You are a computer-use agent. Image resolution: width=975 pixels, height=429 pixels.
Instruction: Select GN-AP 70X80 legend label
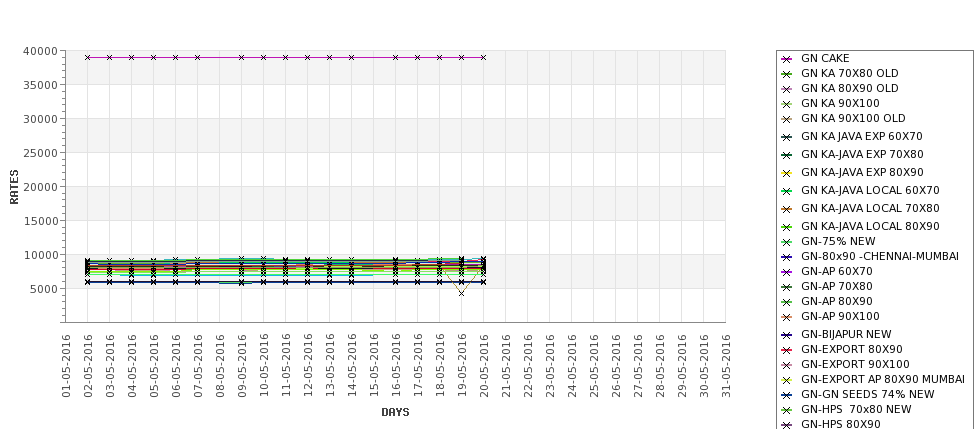coord(836,286)
